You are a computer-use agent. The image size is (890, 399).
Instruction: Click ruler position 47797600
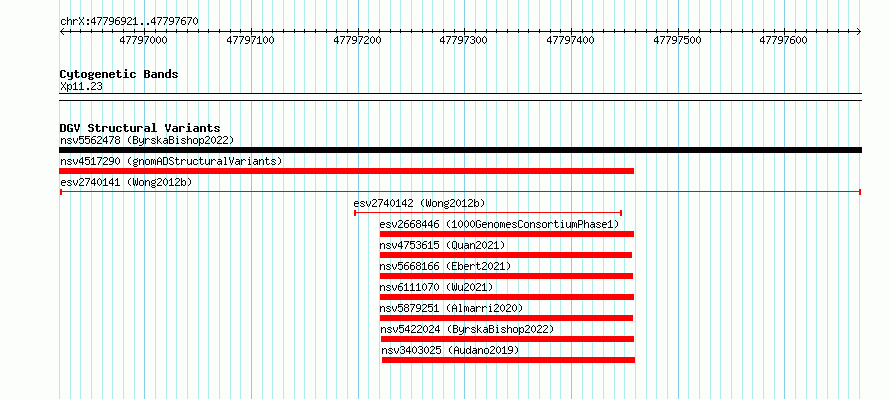(783, 40)
